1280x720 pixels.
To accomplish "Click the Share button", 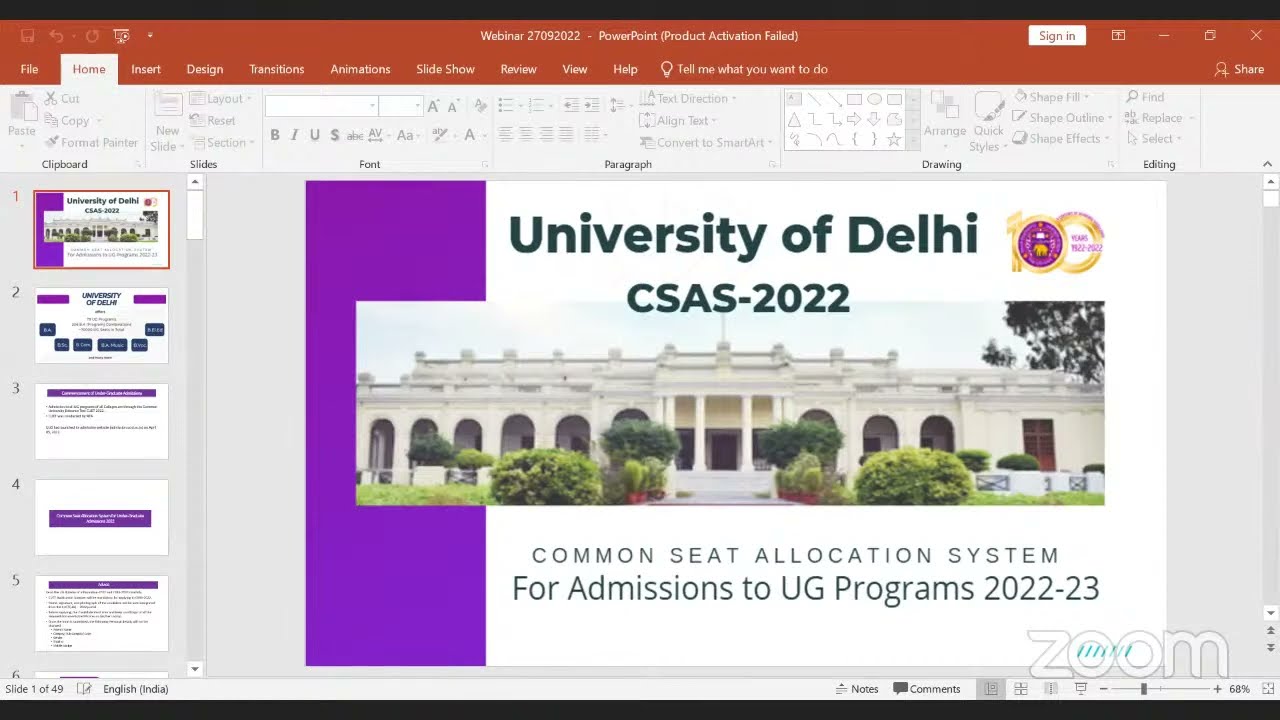I will coord(1239,69).
